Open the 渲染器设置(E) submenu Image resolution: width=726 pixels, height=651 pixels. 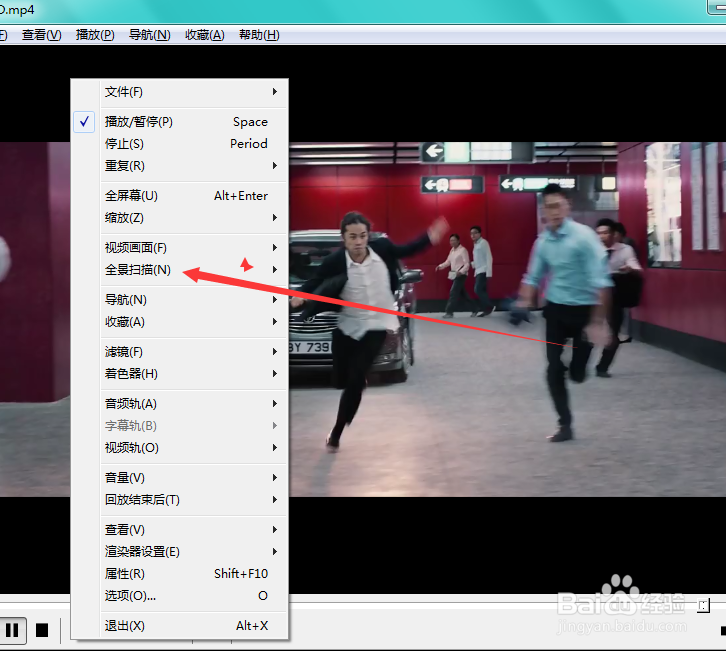click(180, 551)
